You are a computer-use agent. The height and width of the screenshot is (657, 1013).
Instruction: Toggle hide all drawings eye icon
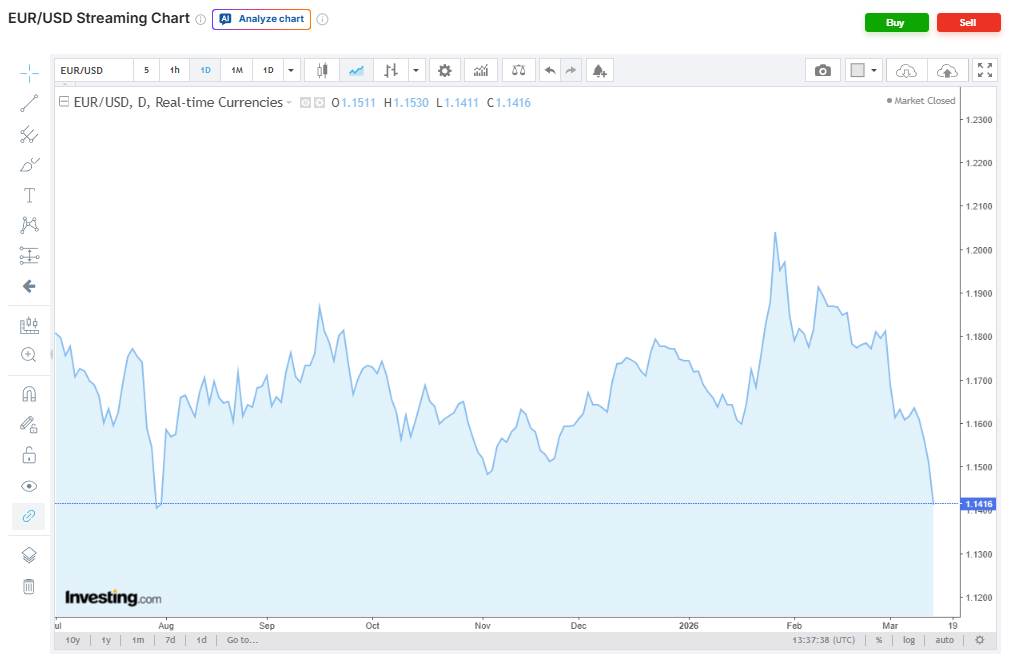[29, 486]
